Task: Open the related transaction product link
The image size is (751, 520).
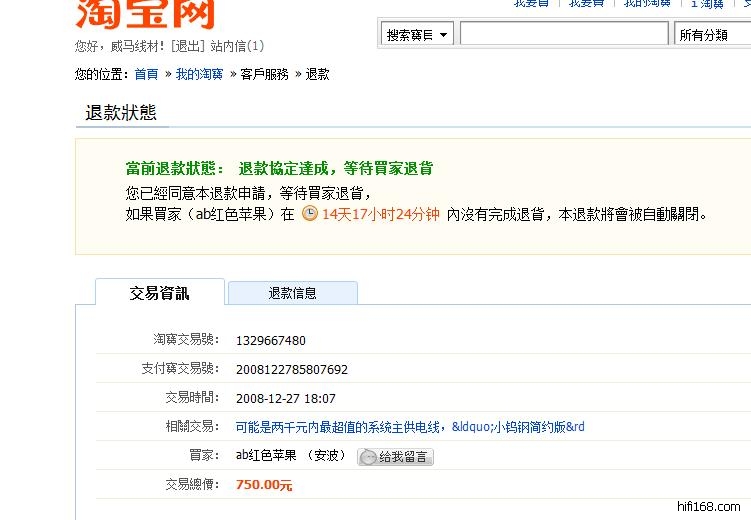Action: click(409, 427)
